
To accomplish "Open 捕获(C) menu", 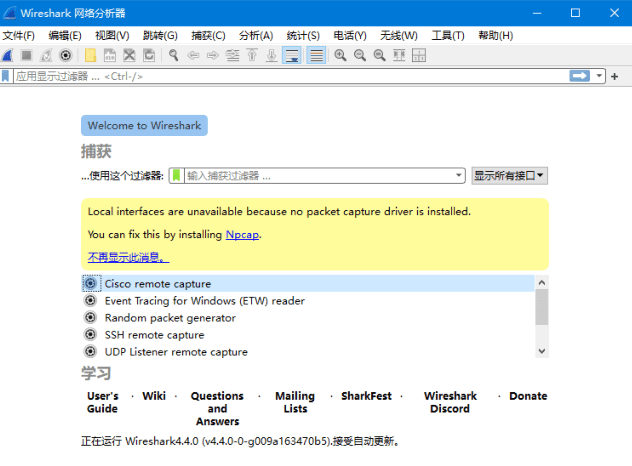I will coord(208,35).
